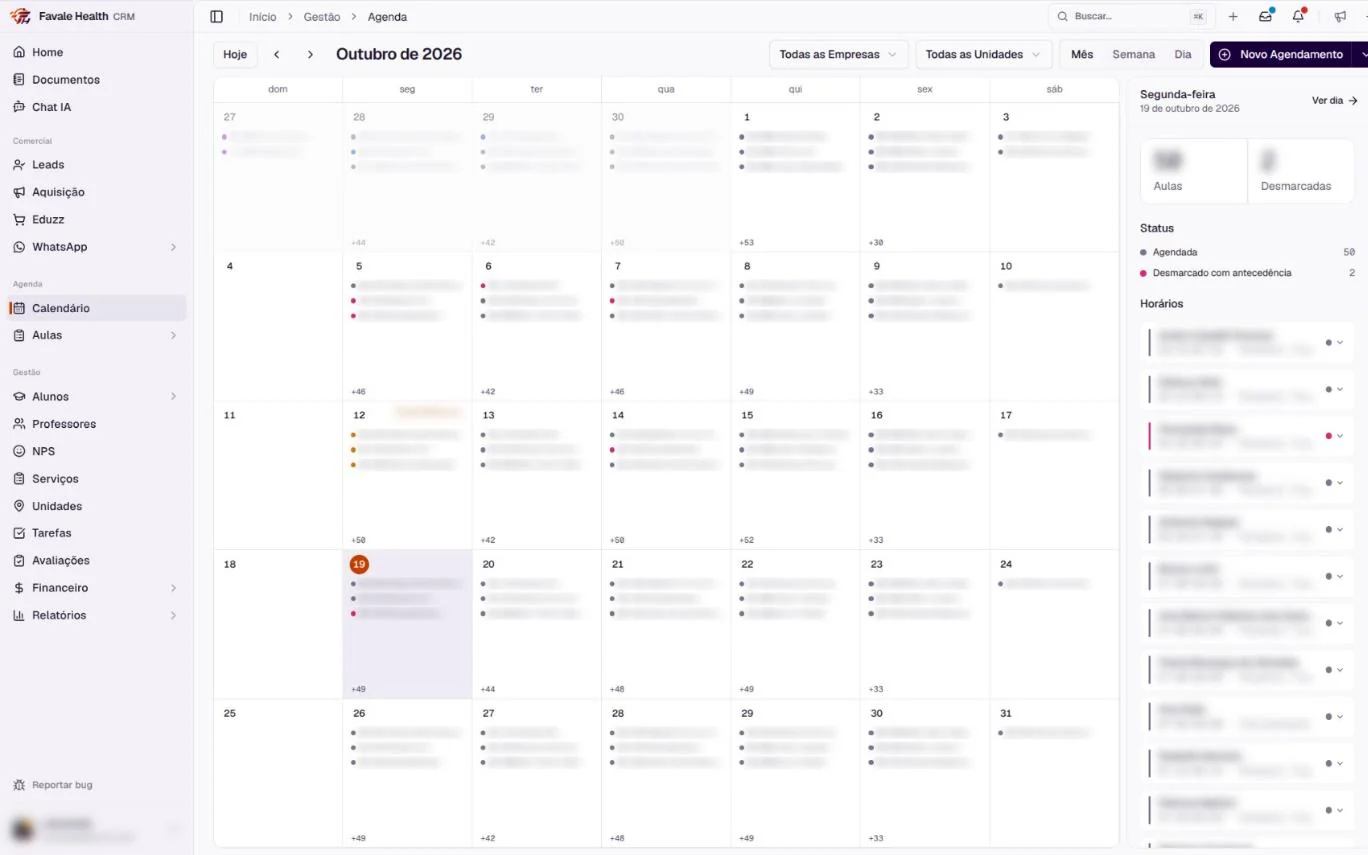
Task: Click the Início breadcrumb
Action: click(x=263, y=17)
